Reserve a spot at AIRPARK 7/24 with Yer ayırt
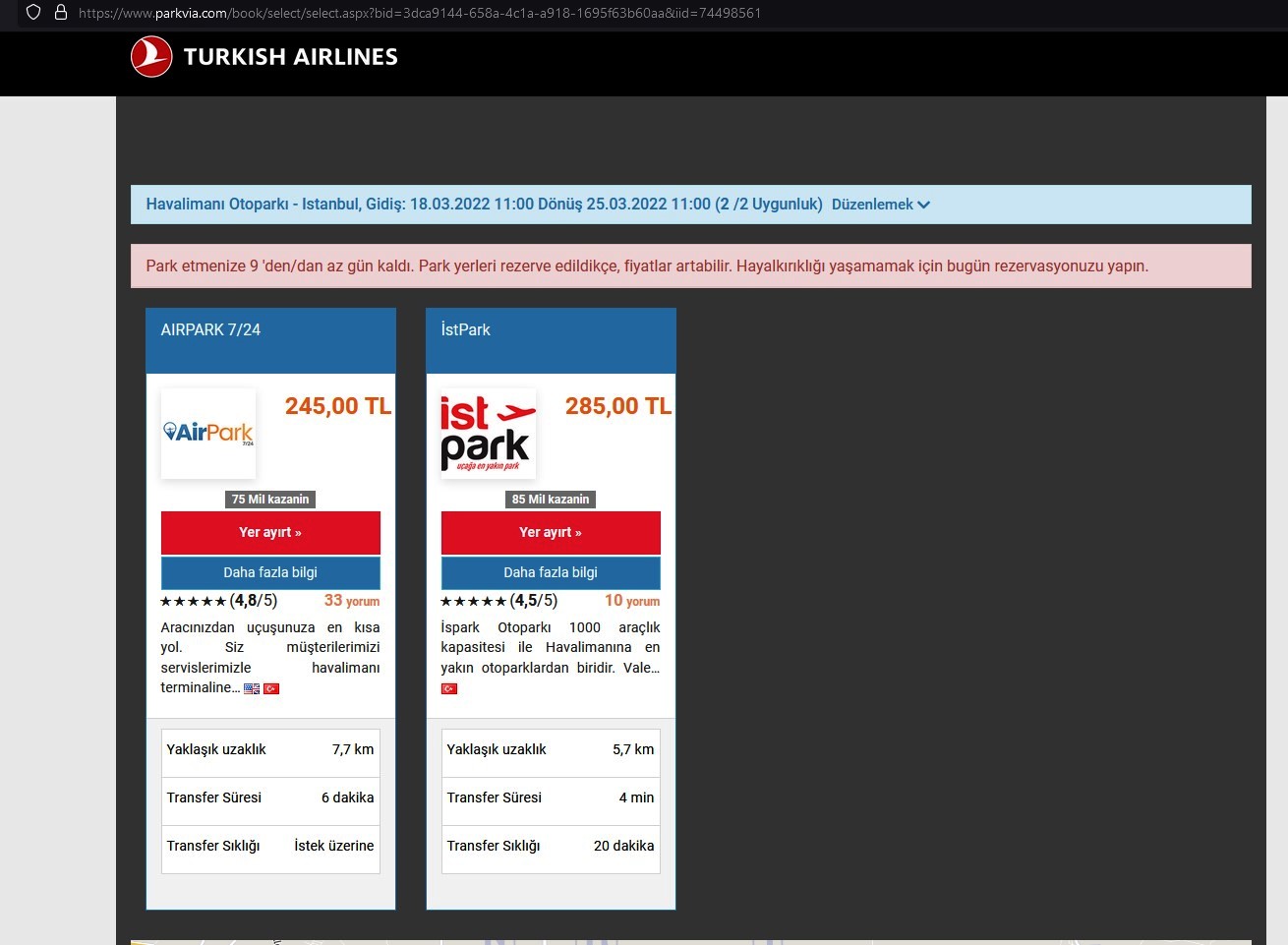Viewport: 1288px width, 945px height. pos(270,532)
